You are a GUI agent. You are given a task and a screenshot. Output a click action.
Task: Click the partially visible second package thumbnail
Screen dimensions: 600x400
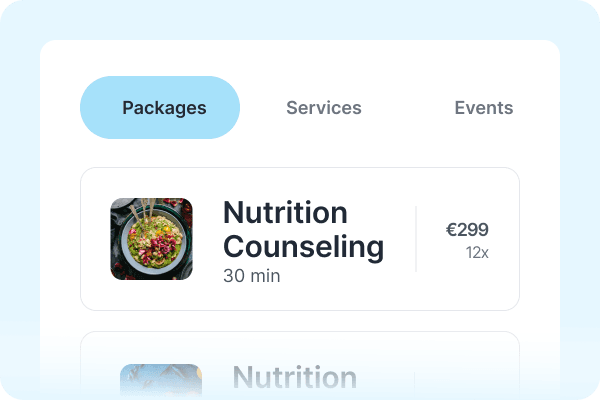point(160,379)
